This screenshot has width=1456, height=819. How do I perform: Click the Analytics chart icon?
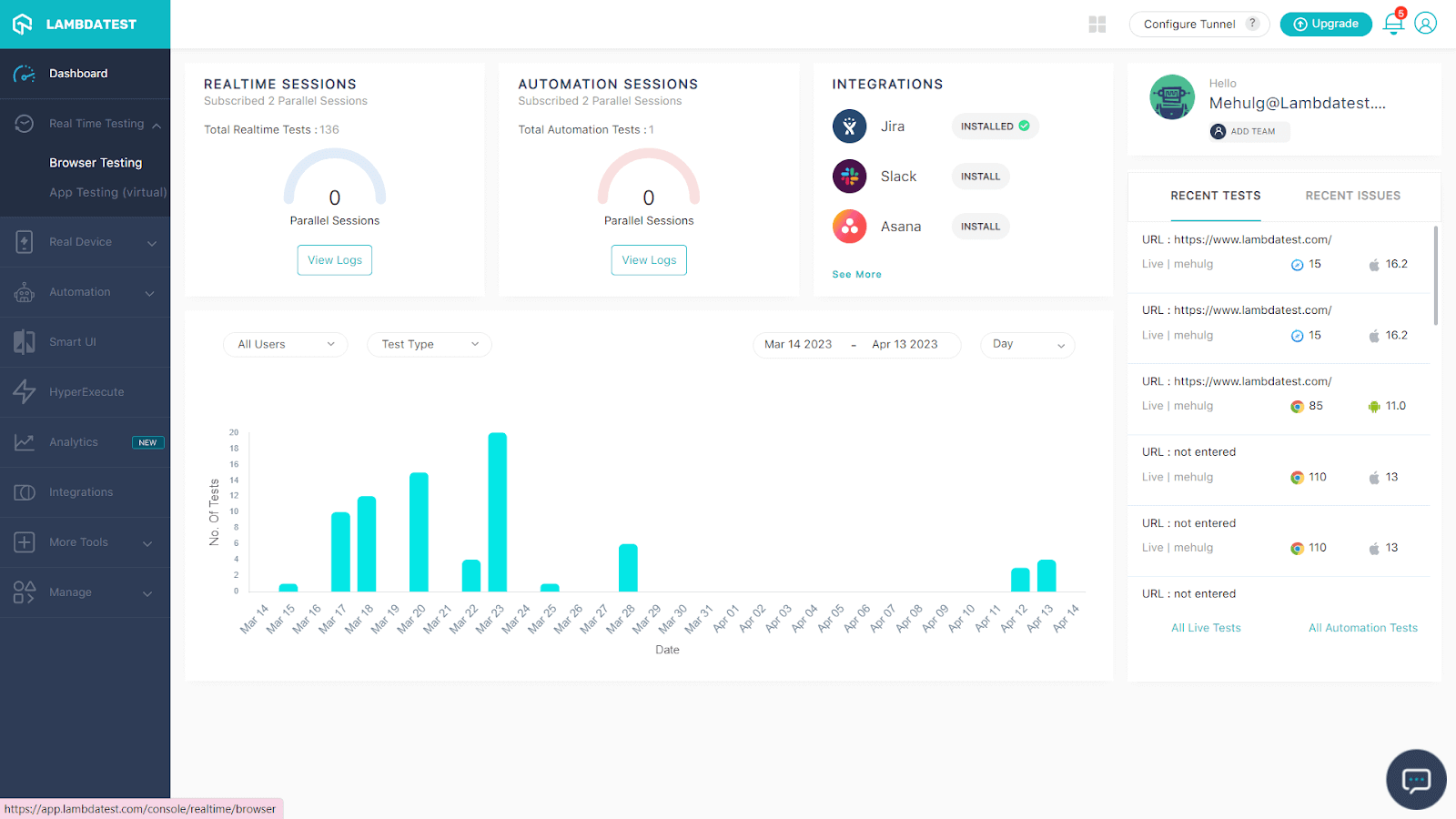(25, 442)
